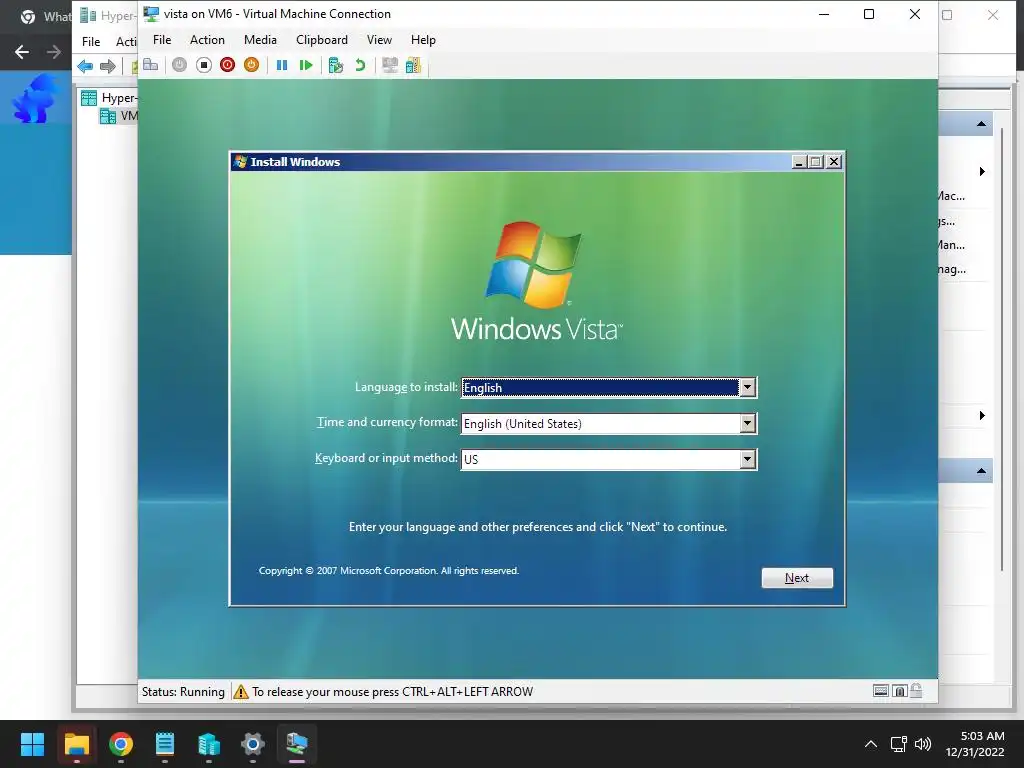Revert the VM with the green arrow icon
1024x768 pixels.
tap(360, 65)
